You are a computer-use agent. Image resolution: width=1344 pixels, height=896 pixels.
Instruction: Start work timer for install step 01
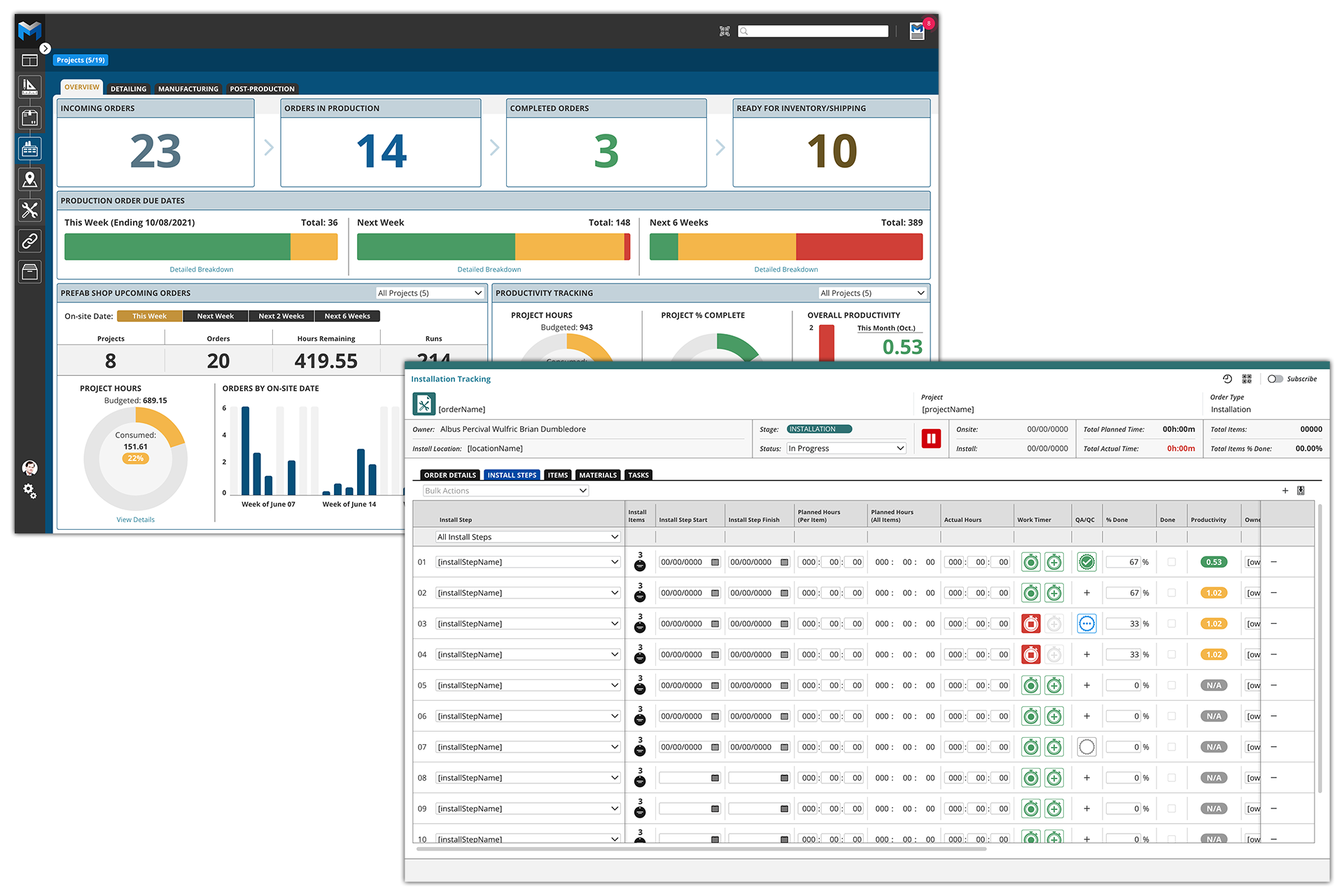[x=1030, y=562]
